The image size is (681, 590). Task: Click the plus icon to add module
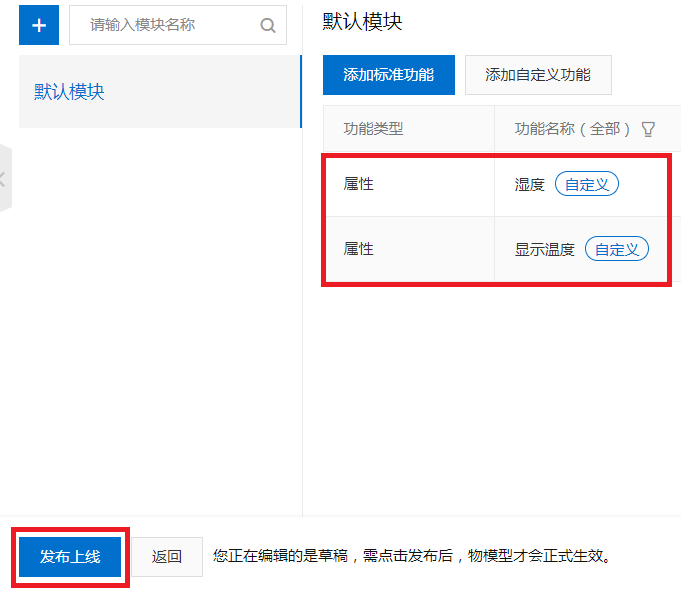tap(39, 25)
